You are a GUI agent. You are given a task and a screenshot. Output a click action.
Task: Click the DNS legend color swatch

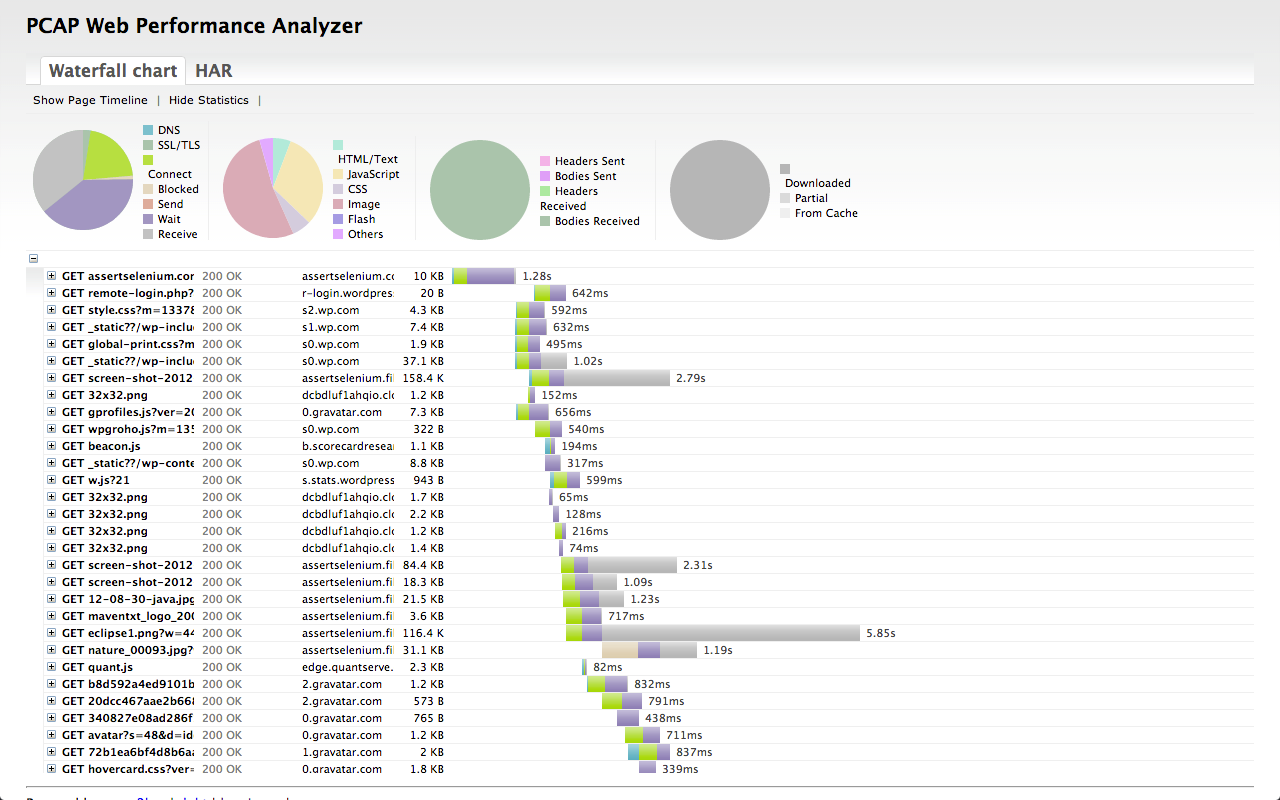point(148,130)
